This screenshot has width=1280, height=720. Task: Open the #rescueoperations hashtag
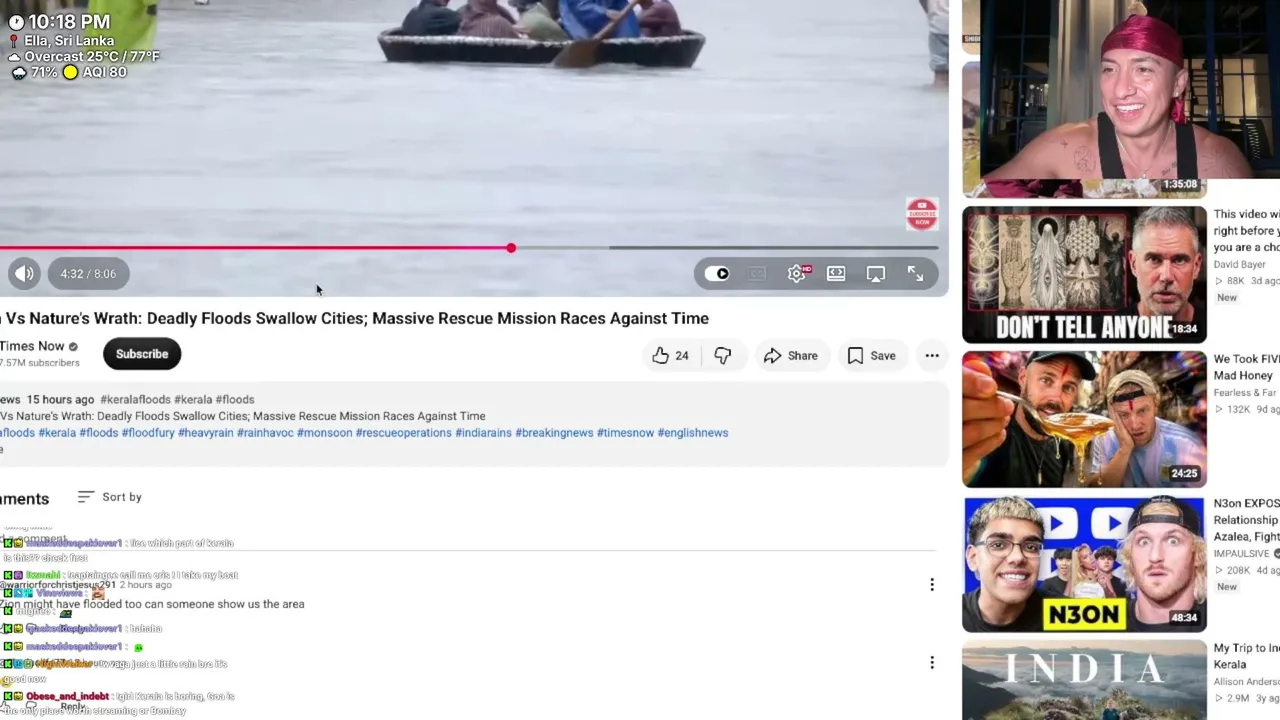(404, 433)
